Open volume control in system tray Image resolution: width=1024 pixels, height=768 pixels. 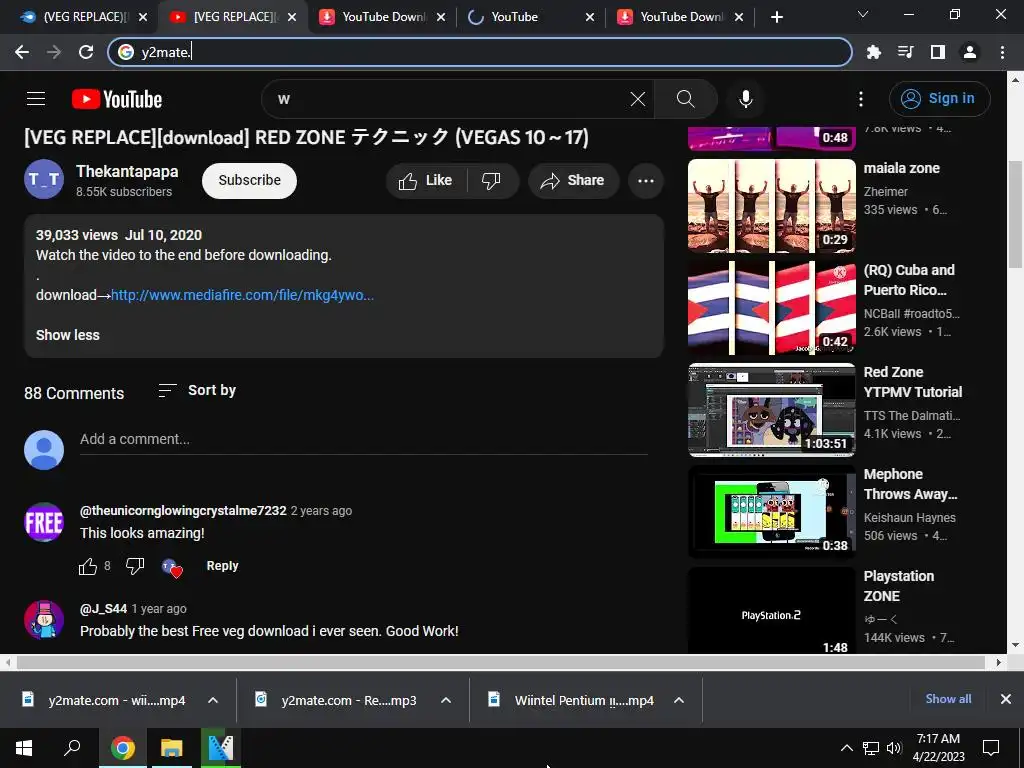[x=894, y=748]
